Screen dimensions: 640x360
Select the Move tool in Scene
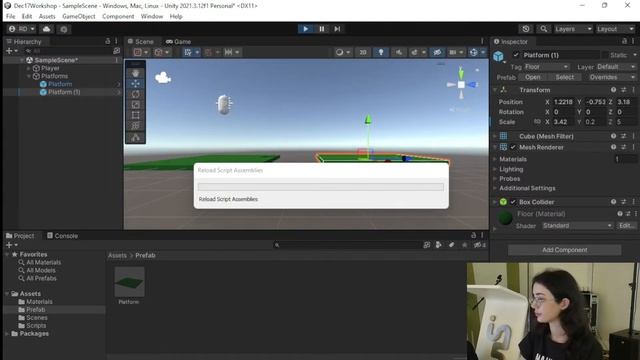pyautogui.click(x=136, y=84)
